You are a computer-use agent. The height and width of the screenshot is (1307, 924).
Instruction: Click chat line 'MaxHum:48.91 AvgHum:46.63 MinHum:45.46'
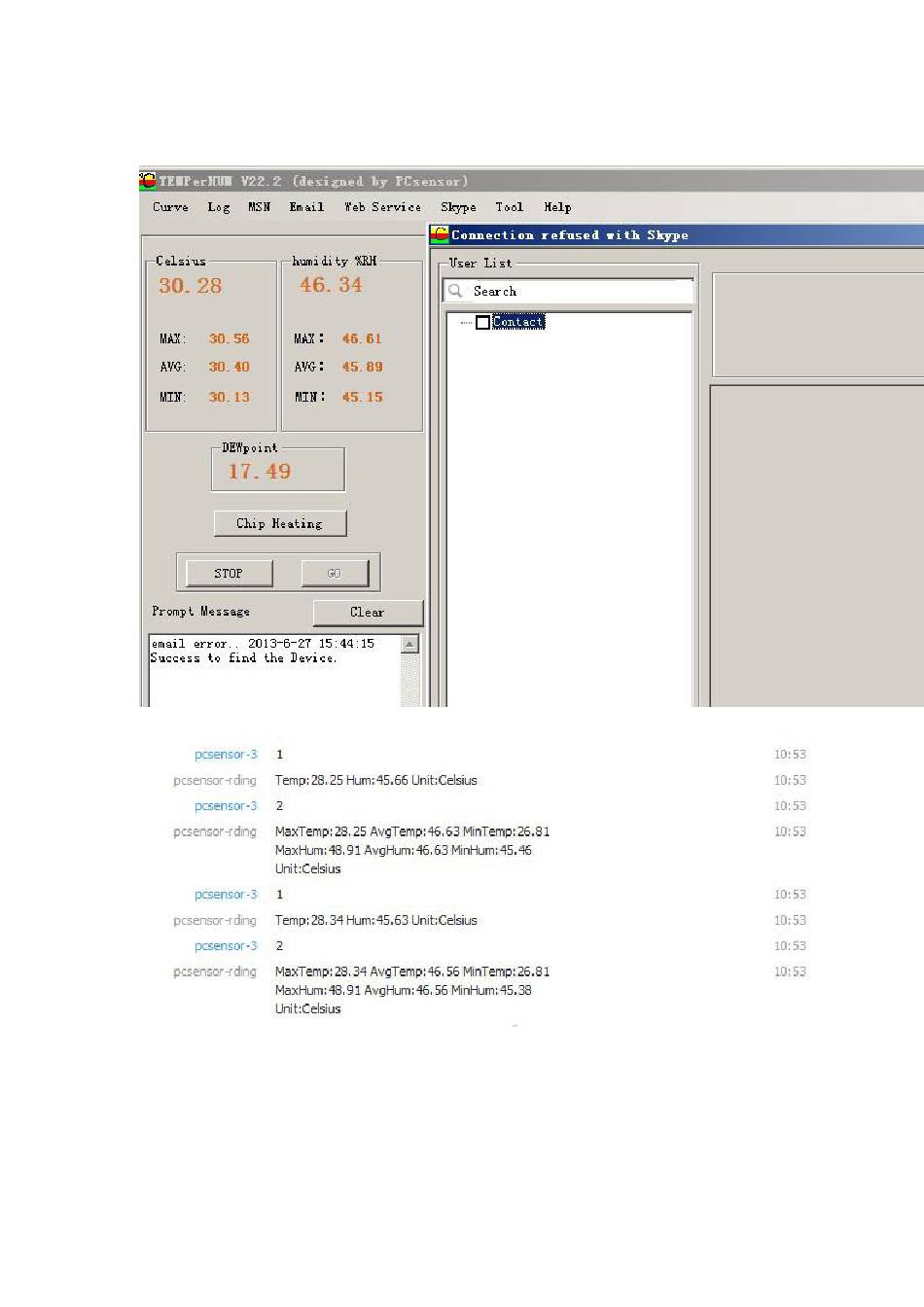coord(404,850)
